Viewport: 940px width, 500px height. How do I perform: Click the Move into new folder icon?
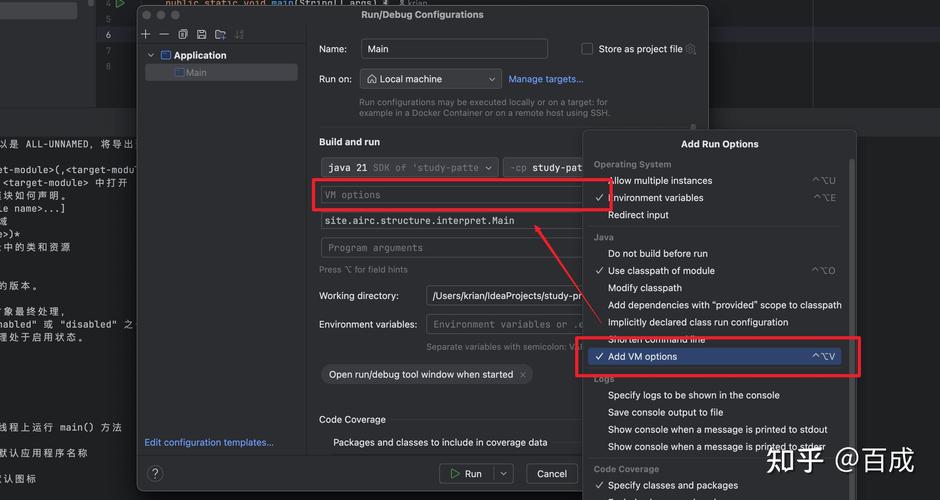(x=219, y=34)
